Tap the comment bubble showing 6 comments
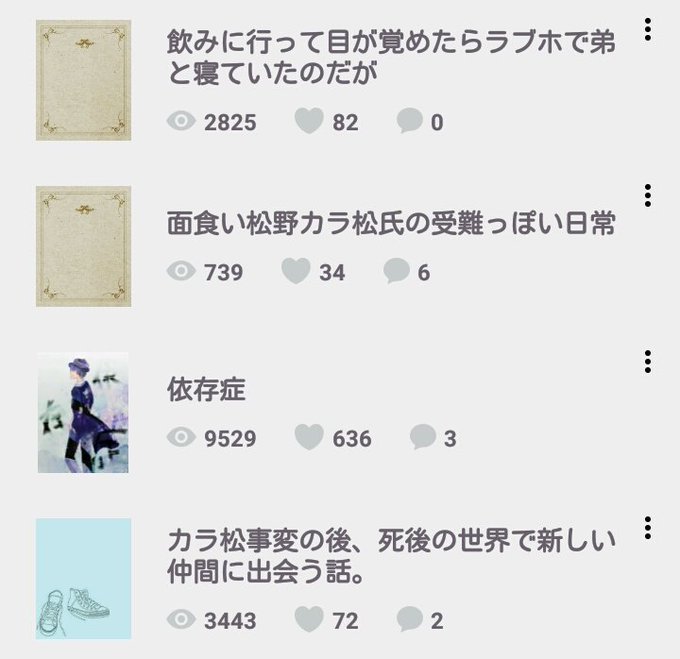Screen dimensions: 680x659 tap(396, 271)
